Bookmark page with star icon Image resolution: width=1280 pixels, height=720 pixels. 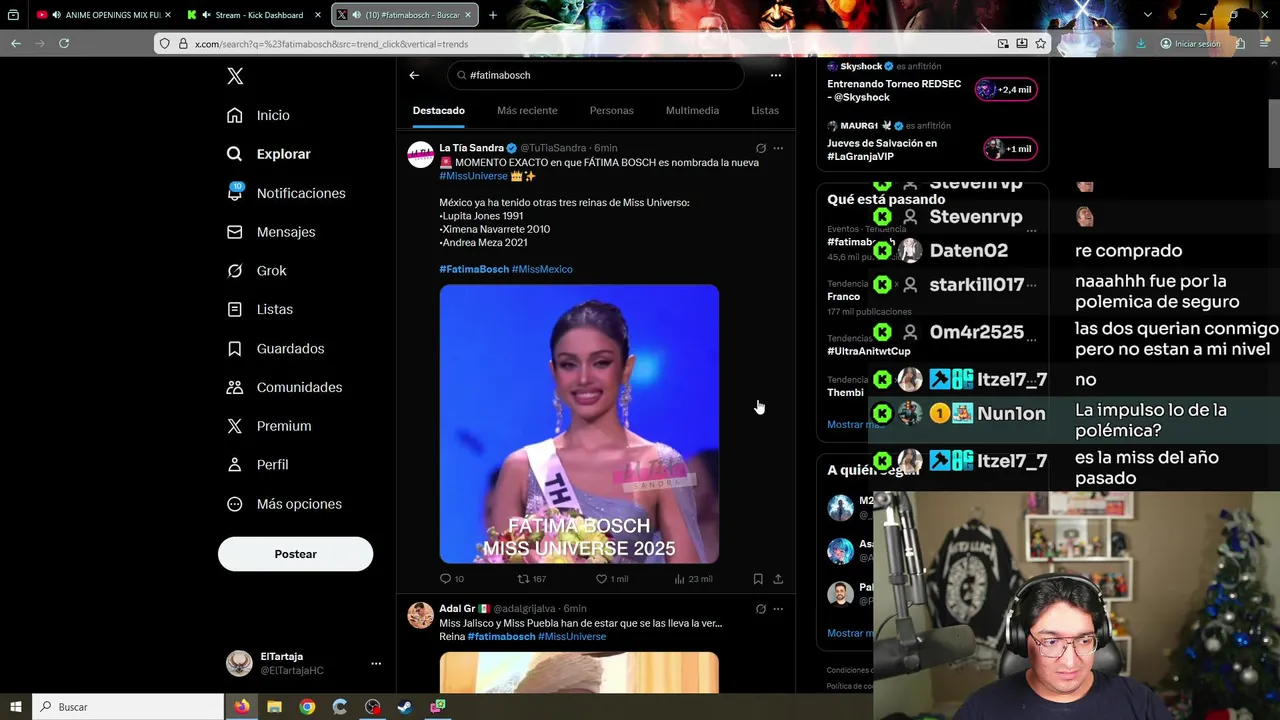coord(1041,44)
